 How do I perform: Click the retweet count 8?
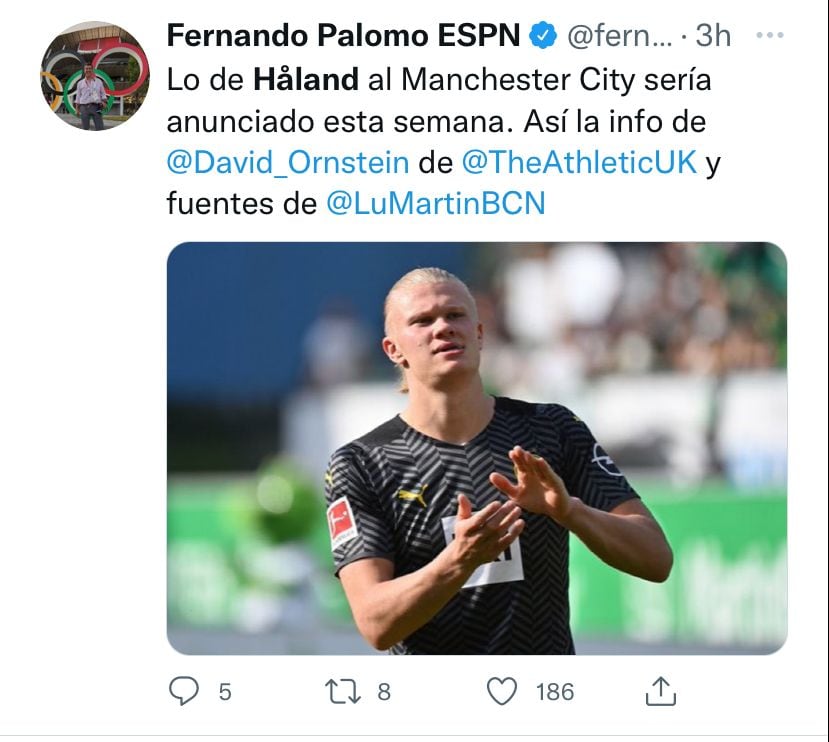point(384,691)
